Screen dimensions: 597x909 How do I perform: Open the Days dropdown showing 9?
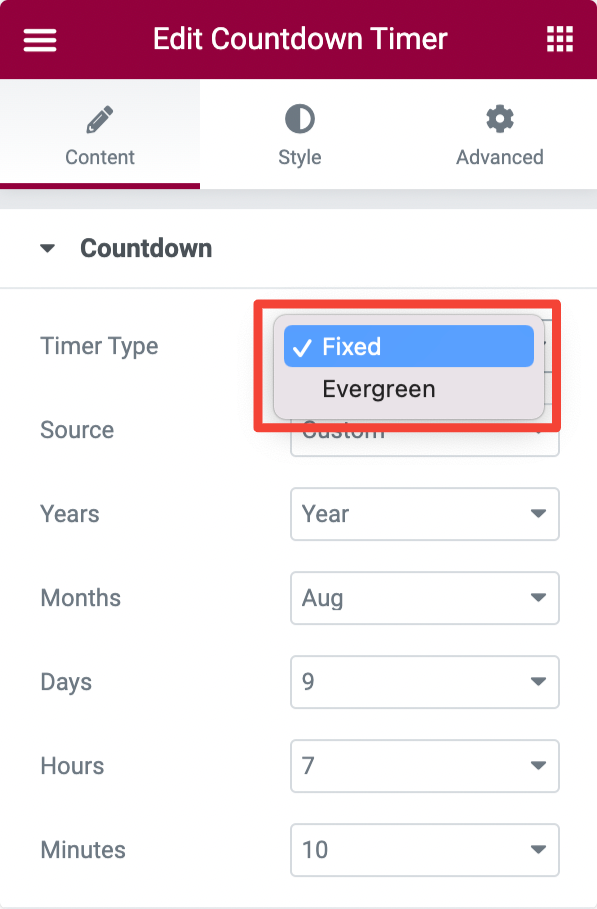coord(424,682)
